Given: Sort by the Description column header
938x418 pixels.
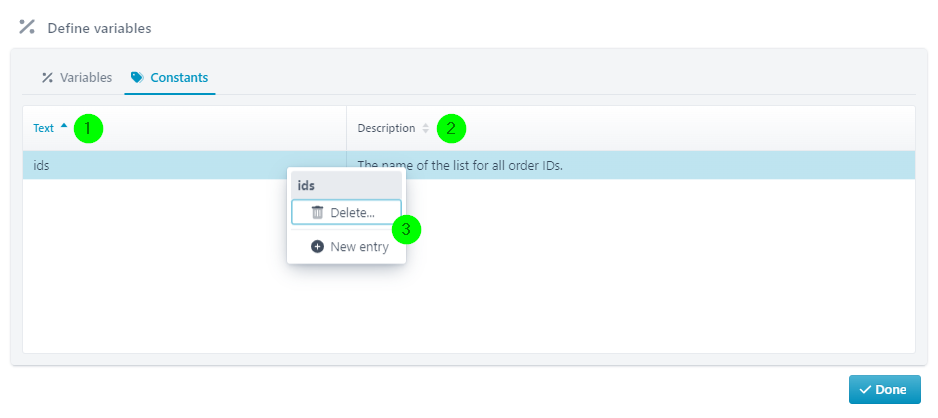Looking at the screenshot, I should tap(386, 128).
